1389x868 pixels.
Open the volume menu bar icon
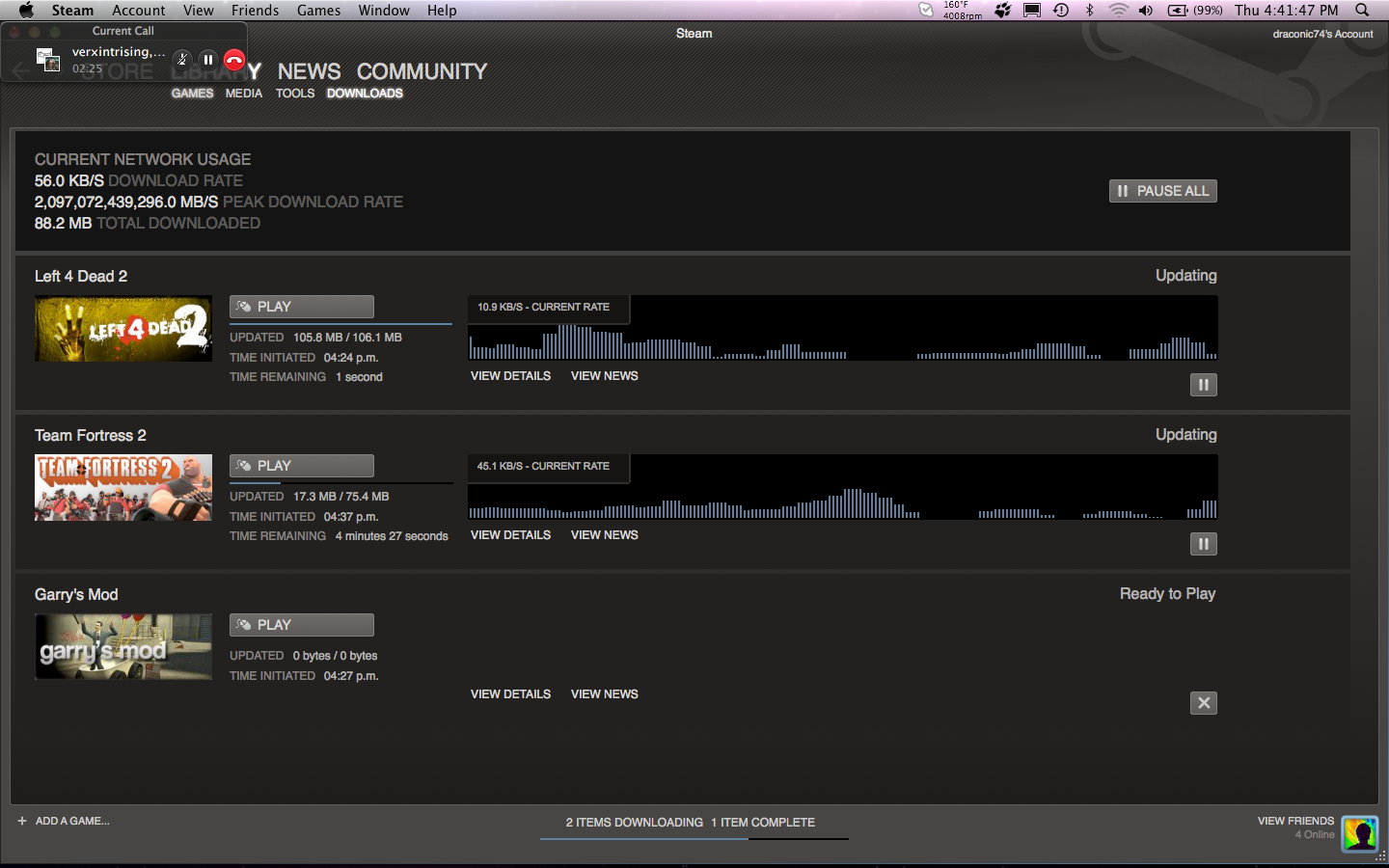click(1146, 11)
